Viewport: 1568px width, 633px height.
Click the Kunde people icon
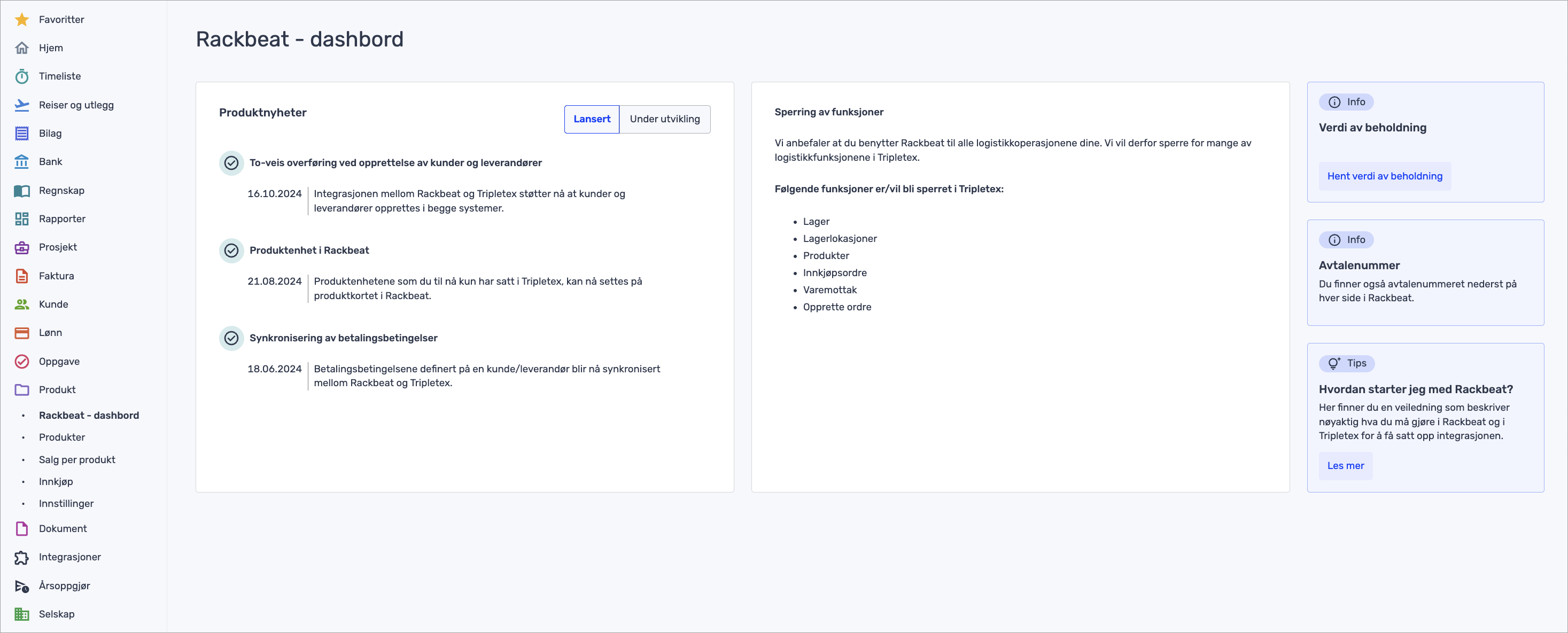(x=22, y=304)
